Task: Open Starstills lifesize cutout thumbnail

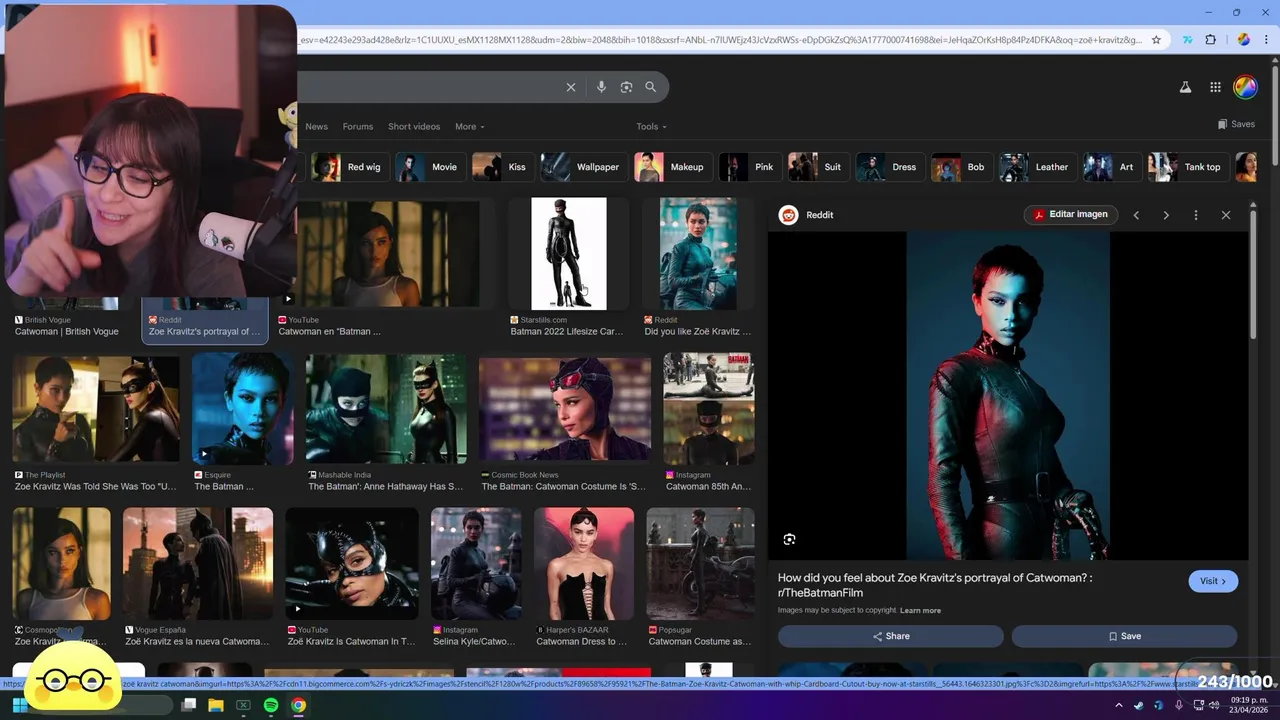Action: (568, 254)
